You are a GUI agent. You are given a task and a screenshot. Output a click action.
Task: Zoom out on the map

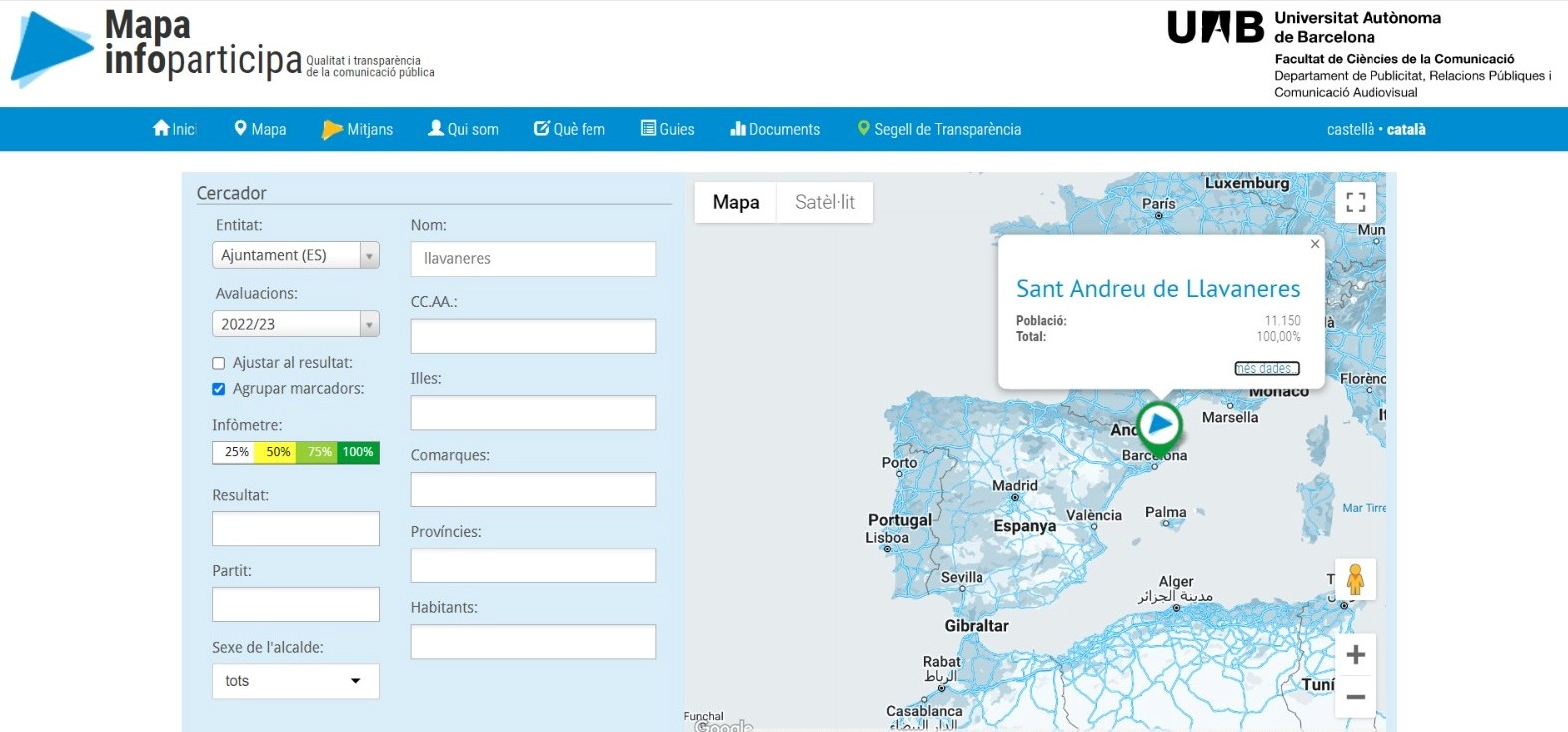tap(1355, 697)
